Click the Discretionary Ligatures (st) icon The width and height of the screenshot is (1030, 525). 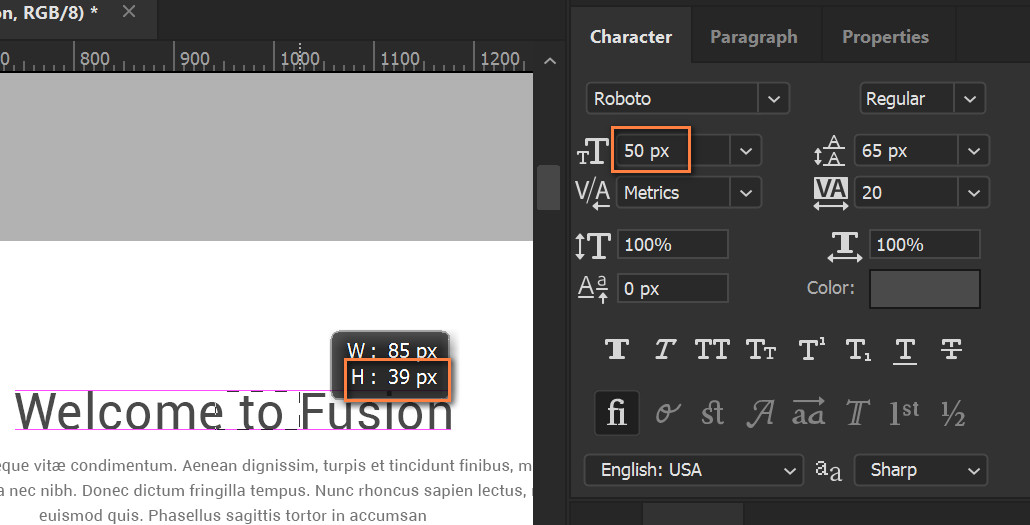click(713, 413)
